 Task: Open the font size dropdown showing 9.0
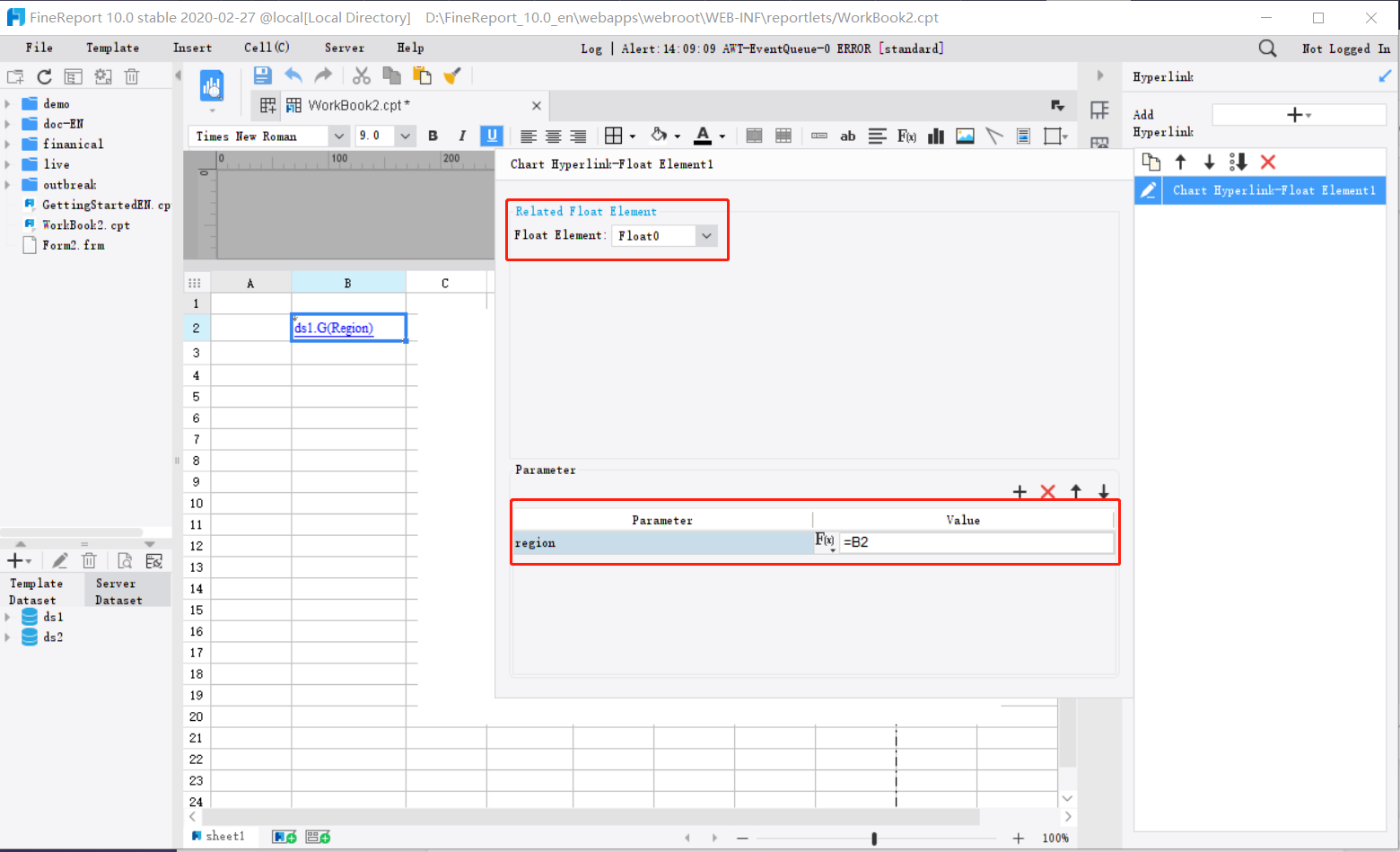pos(405,136)
